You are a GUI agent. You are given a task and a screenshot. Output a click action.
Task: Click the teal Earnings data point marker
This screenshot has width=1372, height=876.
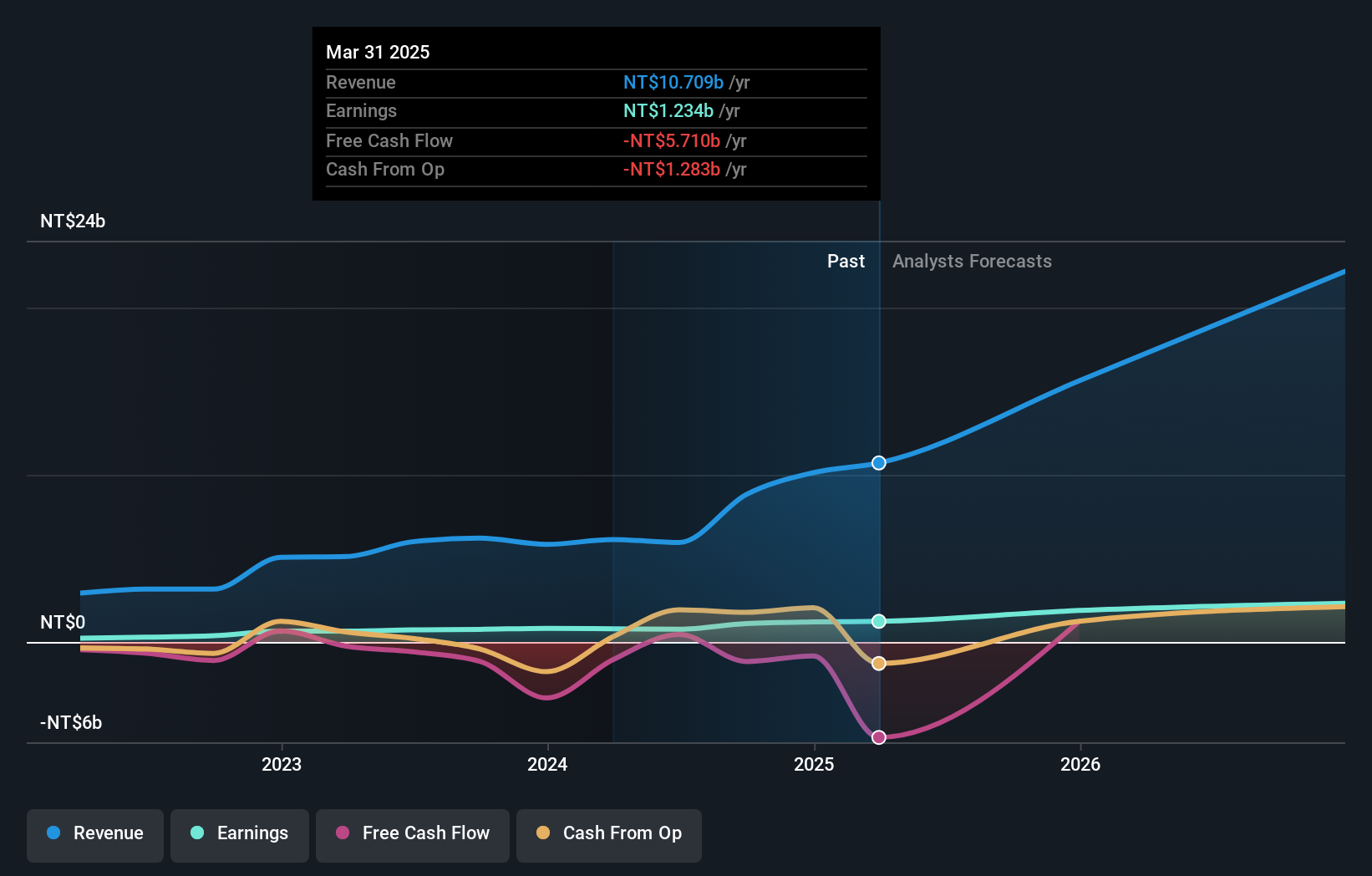click(879, 621)
